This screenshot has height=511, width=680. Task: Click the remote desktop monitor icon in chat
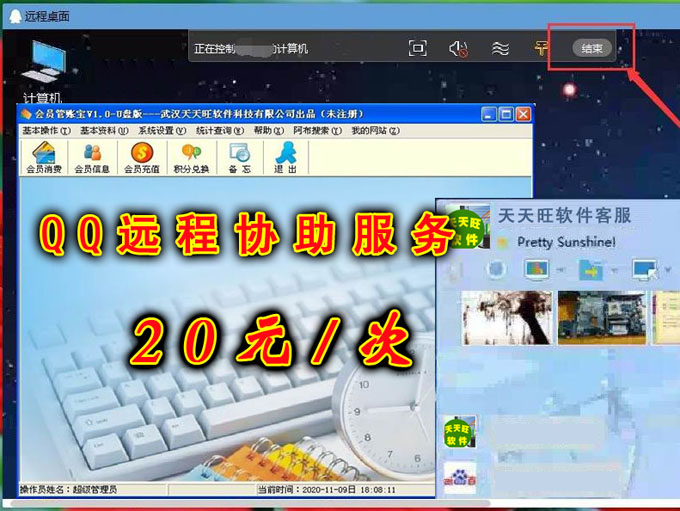(645, 269)
